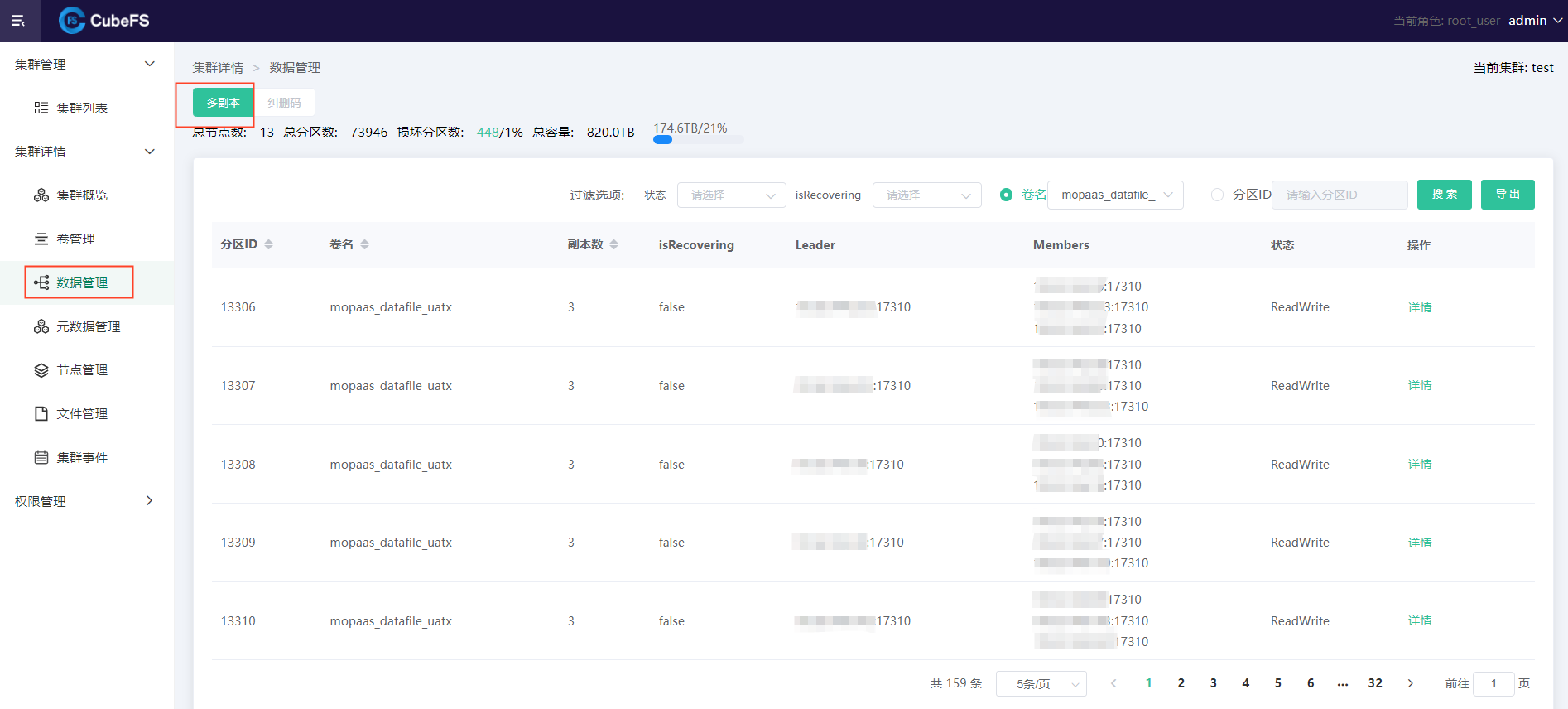The width and height of the screenshot is (1568, 709).
Task: Go to page 2
Action: pos(1181,683)
